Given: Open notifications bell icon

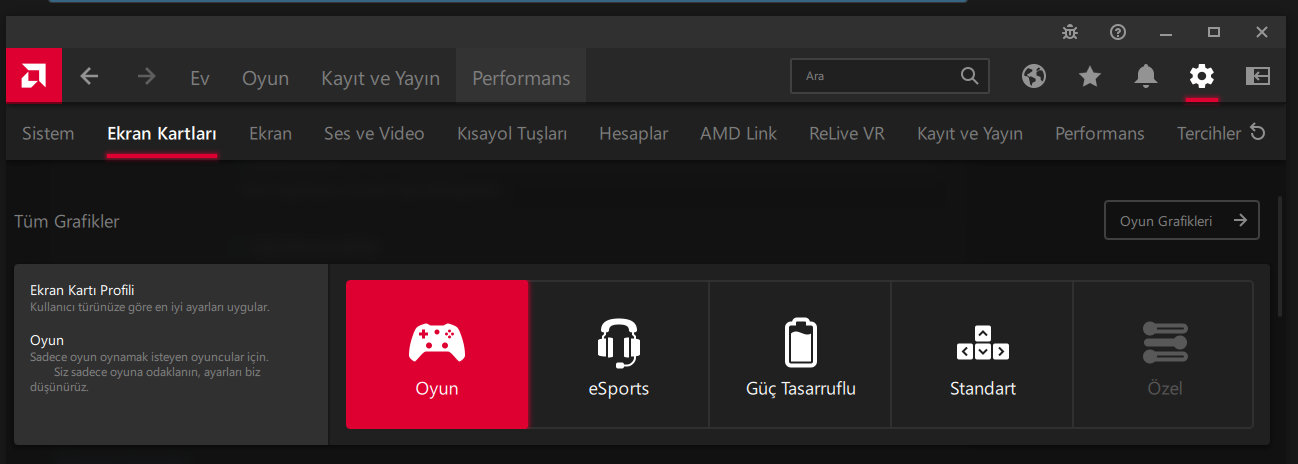Looking at the screenshot, I should (x=1146, y=76).
